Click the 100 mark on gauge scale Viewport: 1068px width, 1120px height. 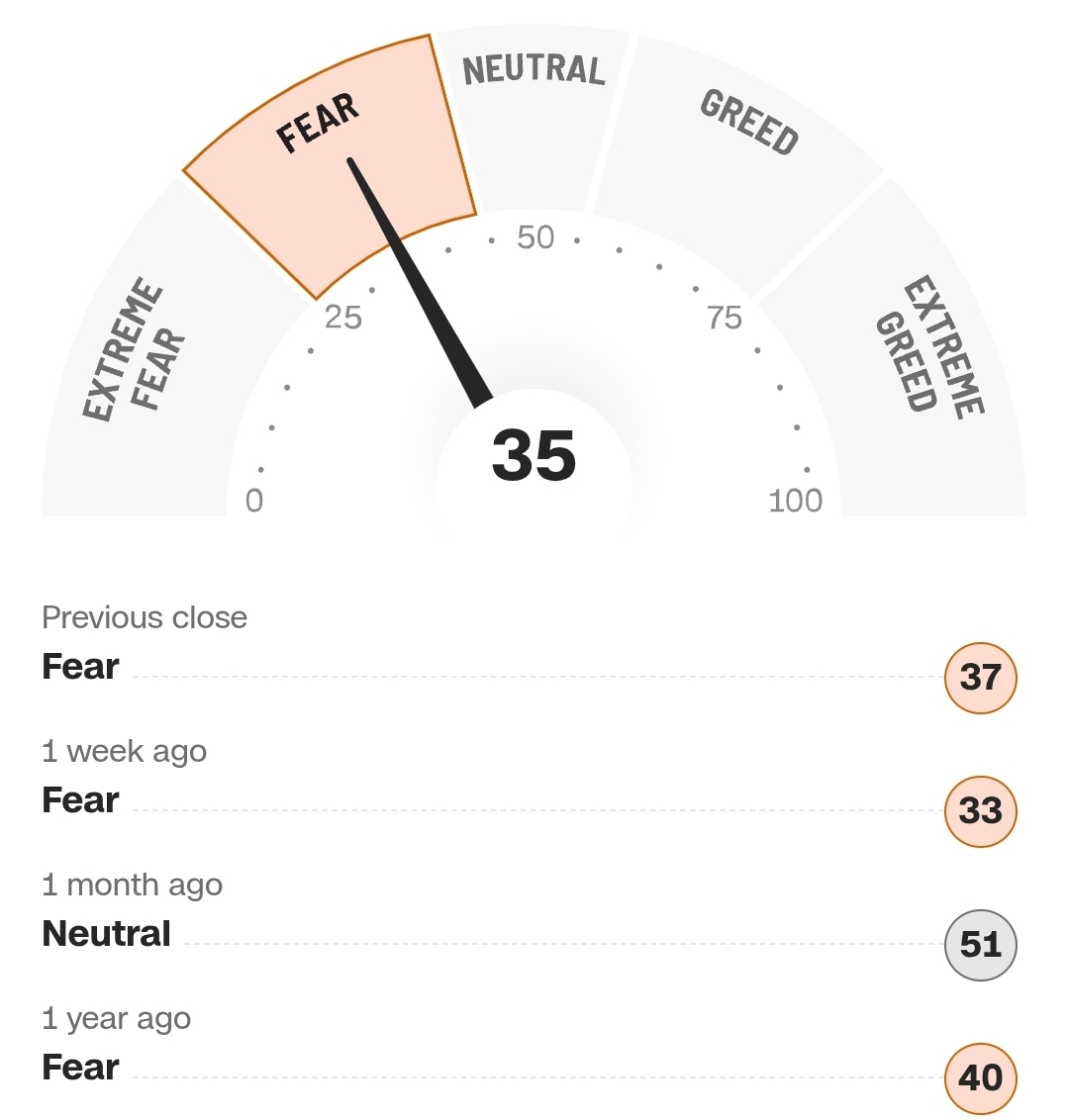coord(795,501)
